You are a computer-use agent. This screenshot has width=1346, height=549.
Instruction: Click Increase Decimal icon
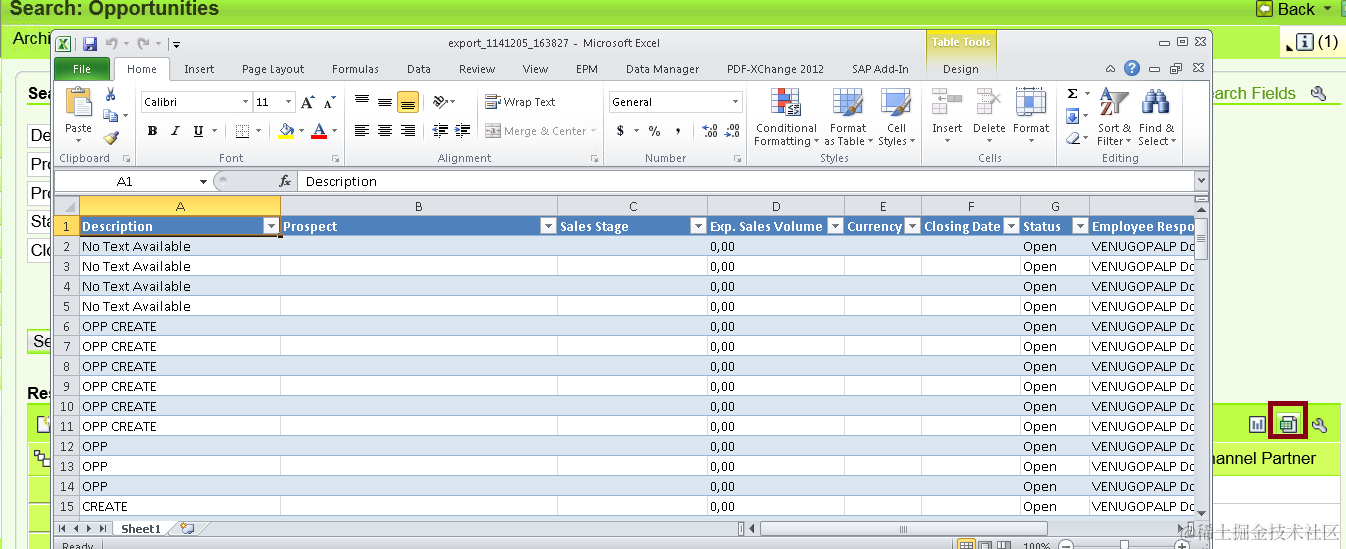click(x=709, y=131)
